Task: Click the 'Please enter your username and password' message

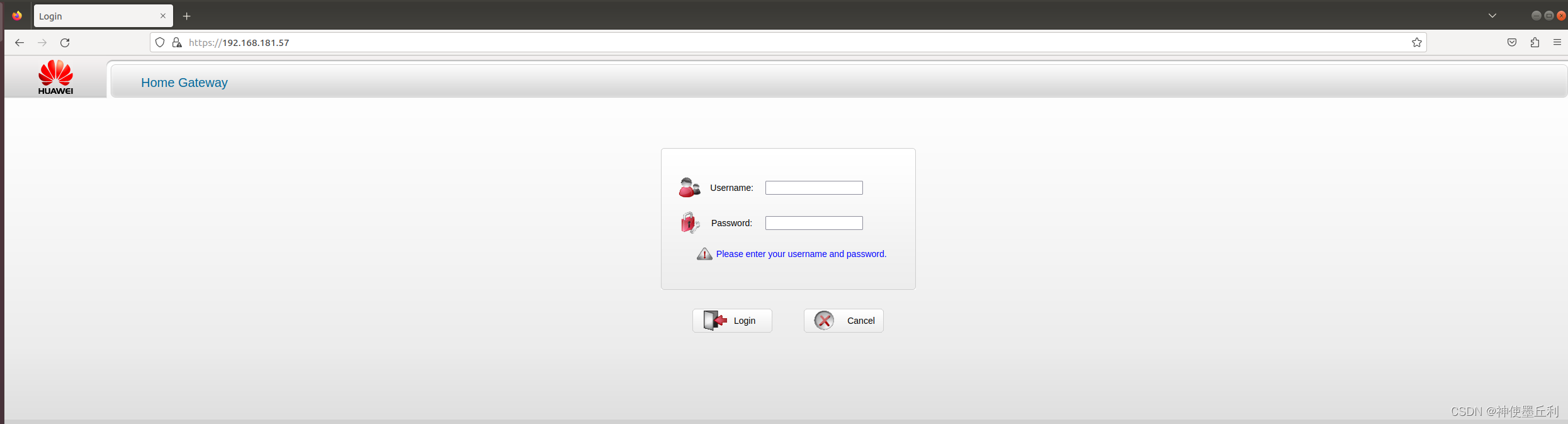Action: pos(801,254)
